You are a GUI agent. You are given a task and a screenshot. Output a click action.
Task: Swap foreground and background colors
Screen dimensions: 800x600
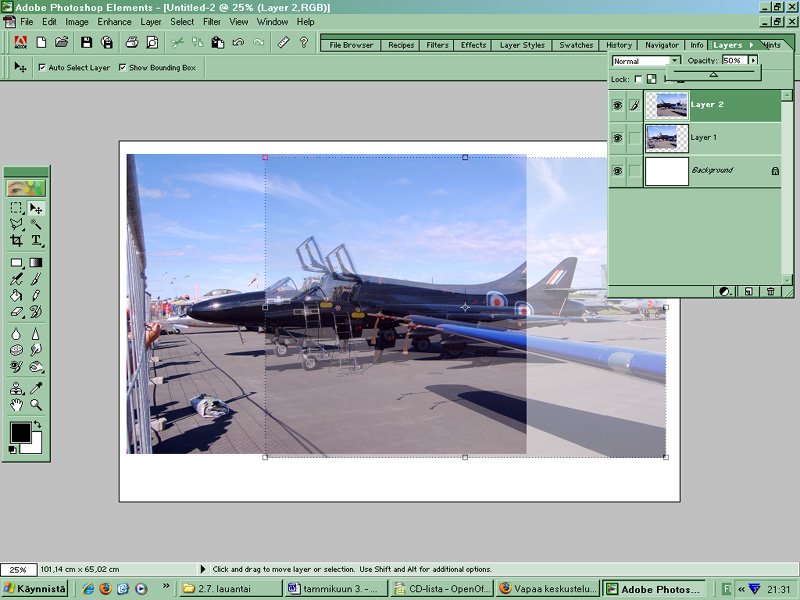click(37, 424)
